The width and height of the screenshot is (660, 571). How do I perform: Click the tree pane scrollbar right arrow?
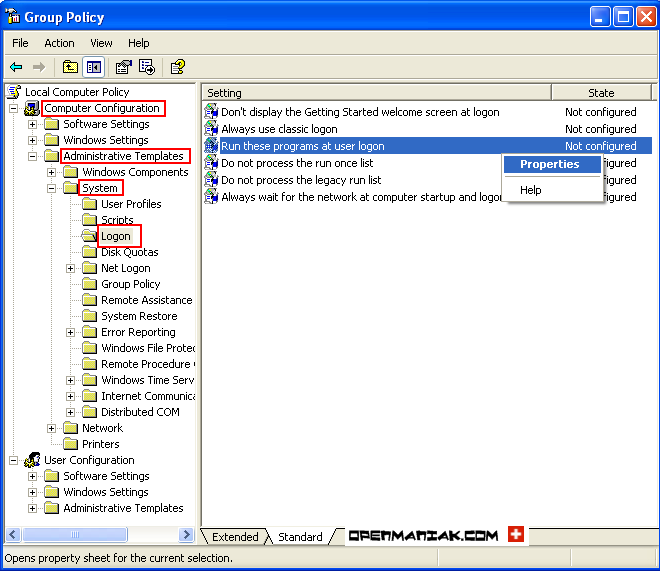pyautogui.click(x=186, y=534)
